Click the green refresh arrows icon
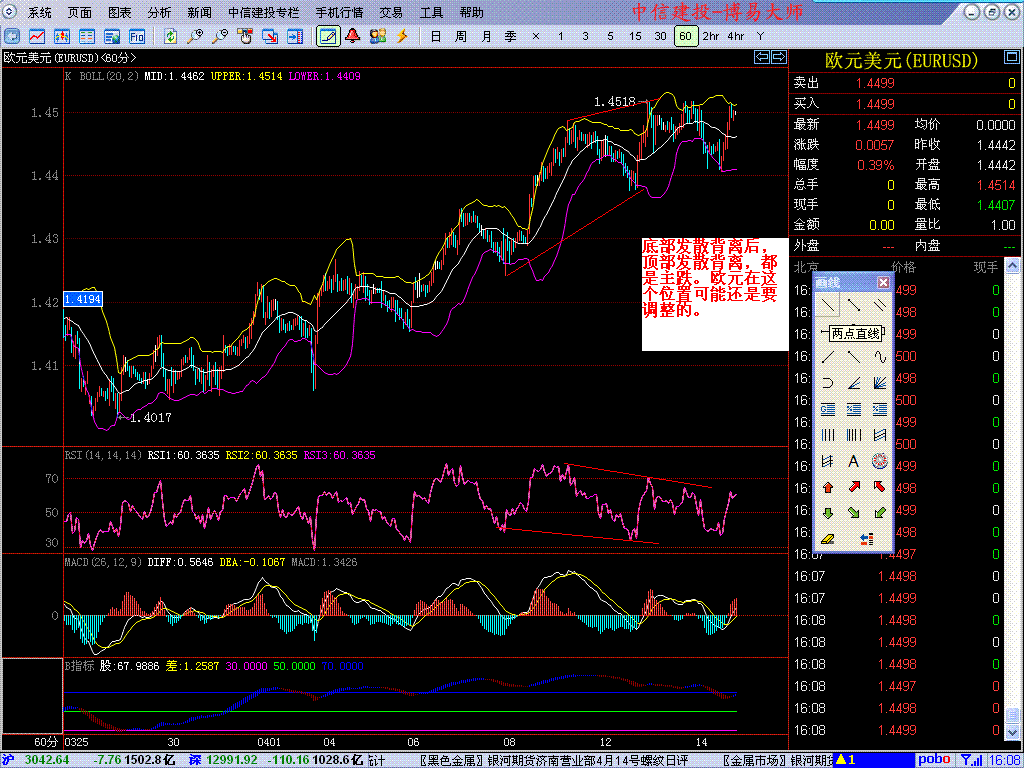 coord(170,37)
